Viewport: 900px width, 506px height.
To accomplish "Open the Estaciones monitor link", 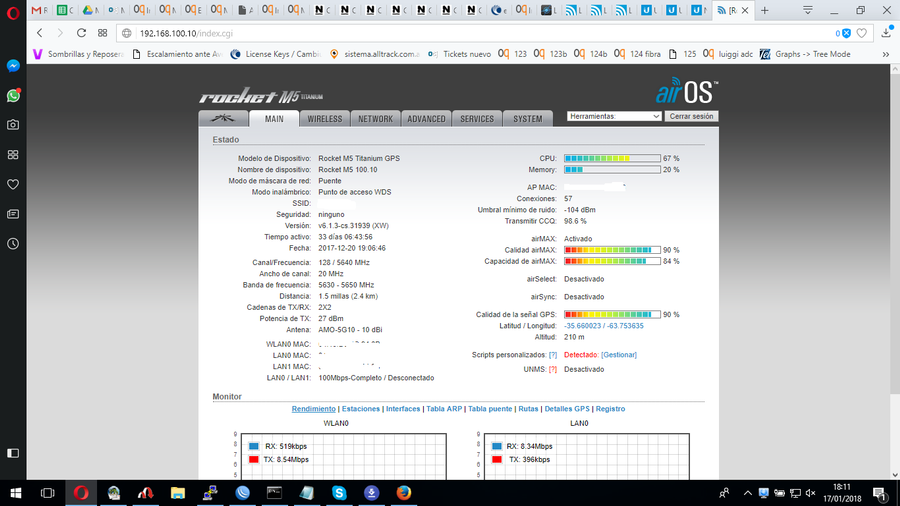I will tap(360, 409).
